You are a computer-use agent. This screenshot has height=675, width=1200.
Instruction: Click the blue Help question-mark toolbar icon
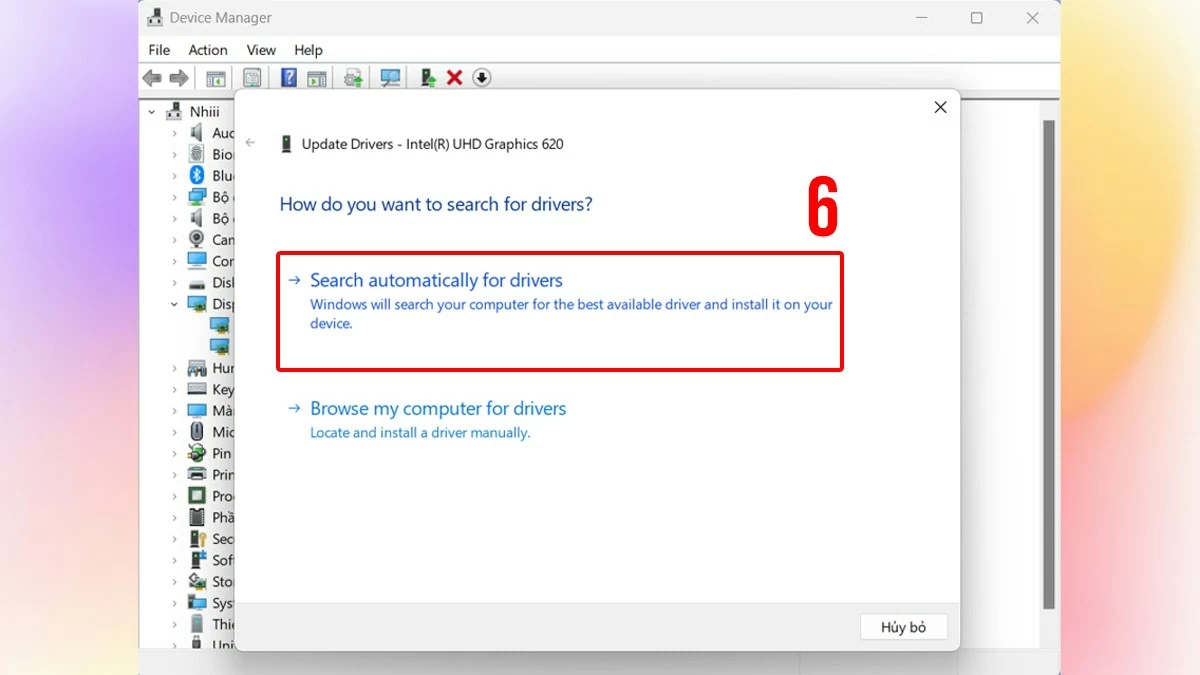coord(288,78)
